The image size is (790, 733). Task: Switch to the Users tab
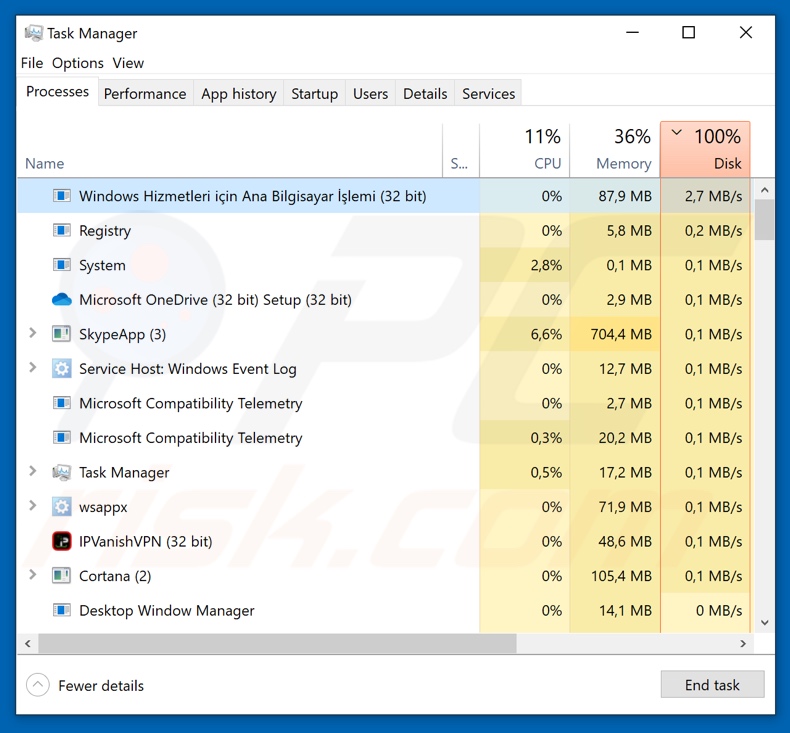(x=370, y=94)
